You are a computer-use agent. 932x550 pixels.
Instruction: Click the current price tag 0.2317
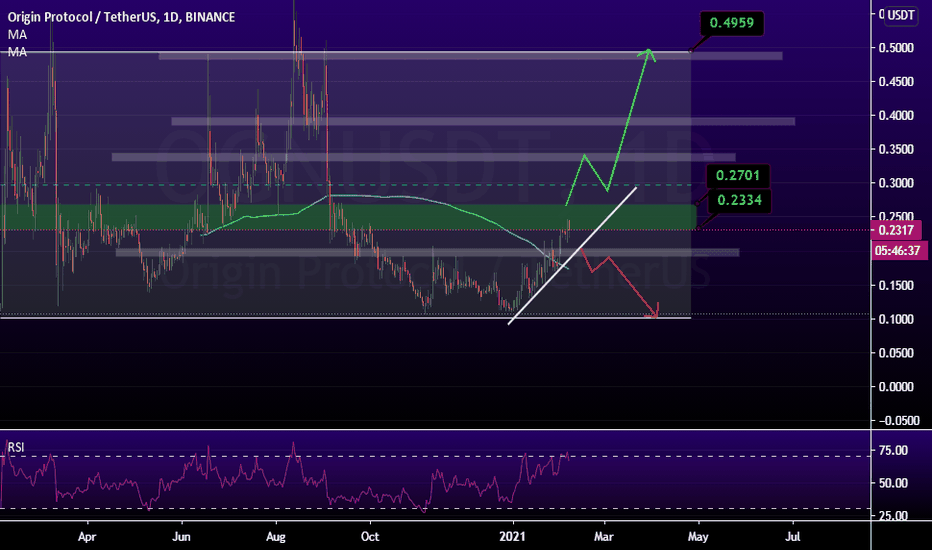[x=896, y=230]
